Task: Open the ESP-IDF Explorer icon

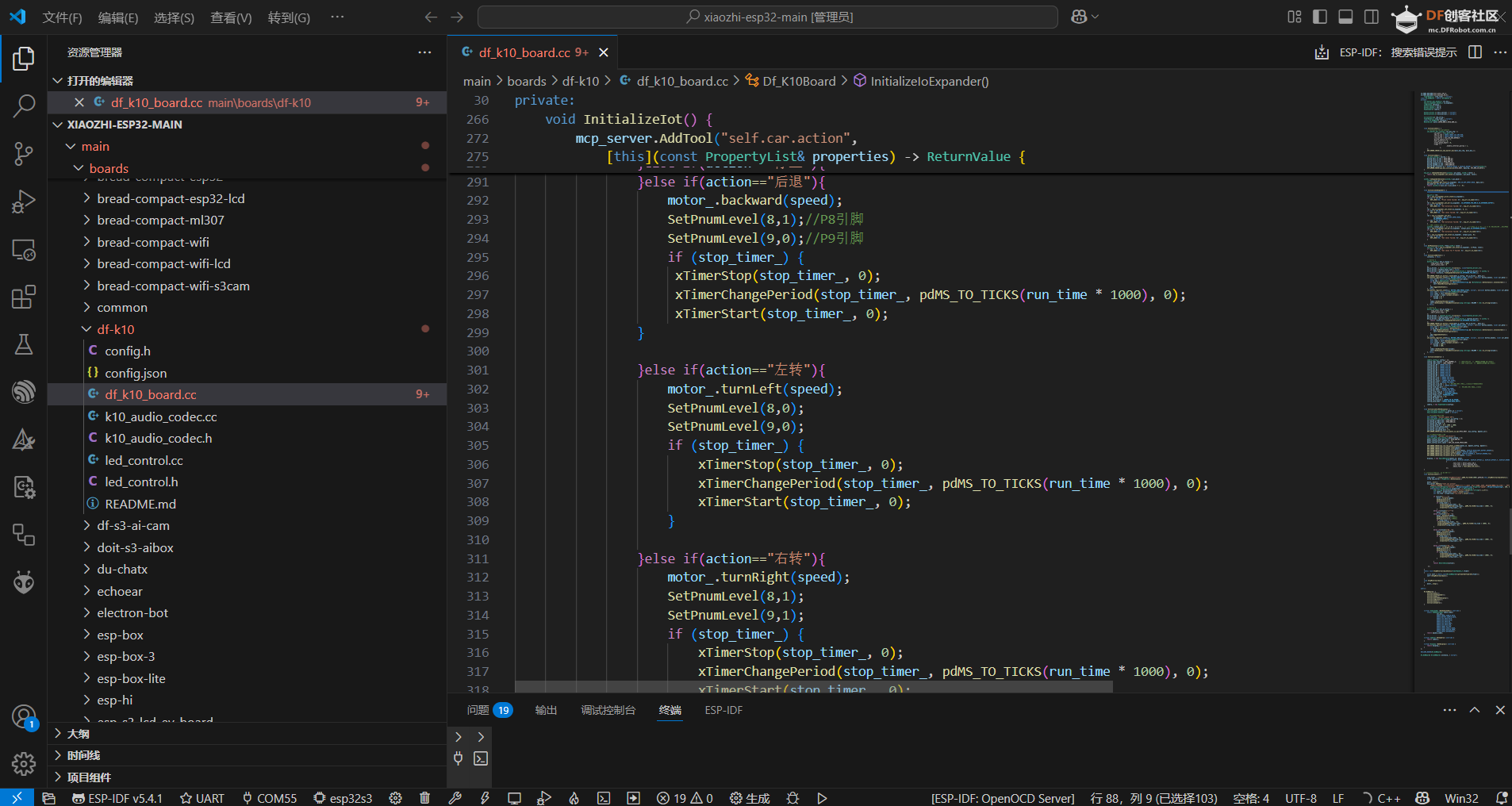Action: (24, 391)
